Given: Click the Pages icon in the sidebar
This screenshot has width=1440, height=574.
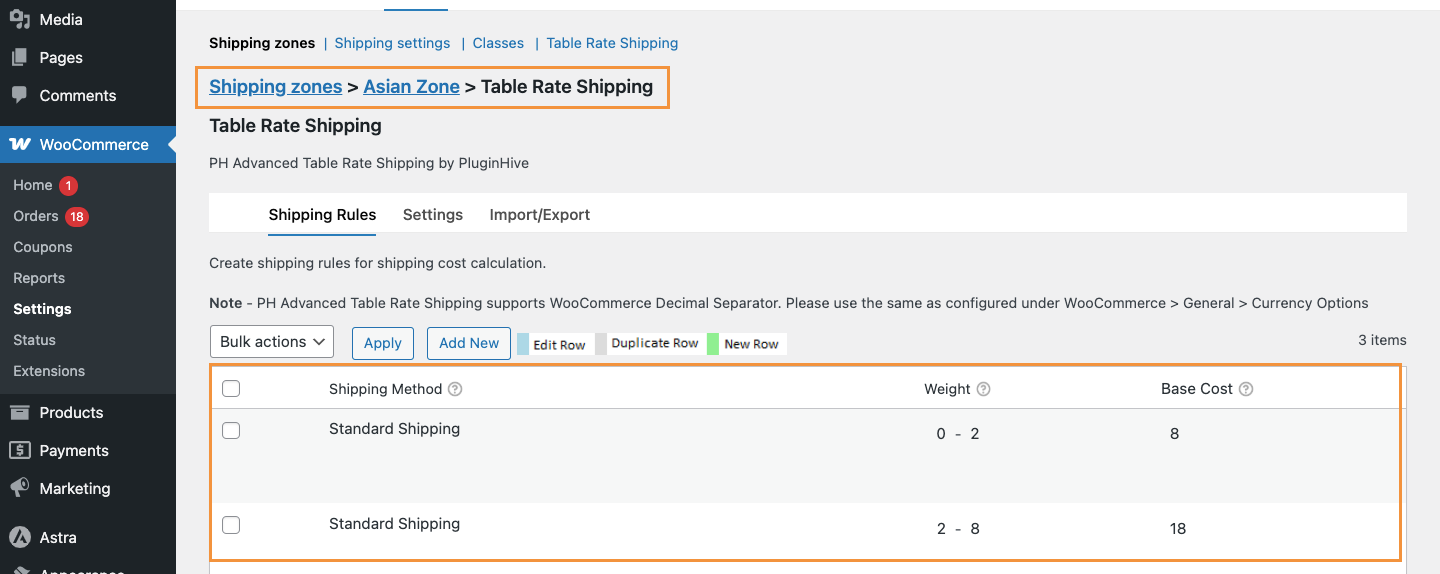Looking at the screenshot, I should point(19,57).
